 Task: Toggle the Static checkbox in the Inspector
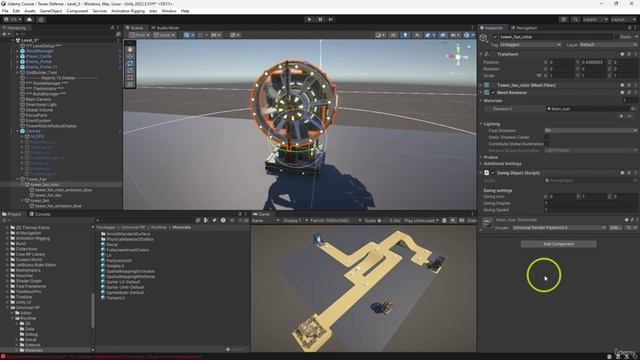click(616, 37)
